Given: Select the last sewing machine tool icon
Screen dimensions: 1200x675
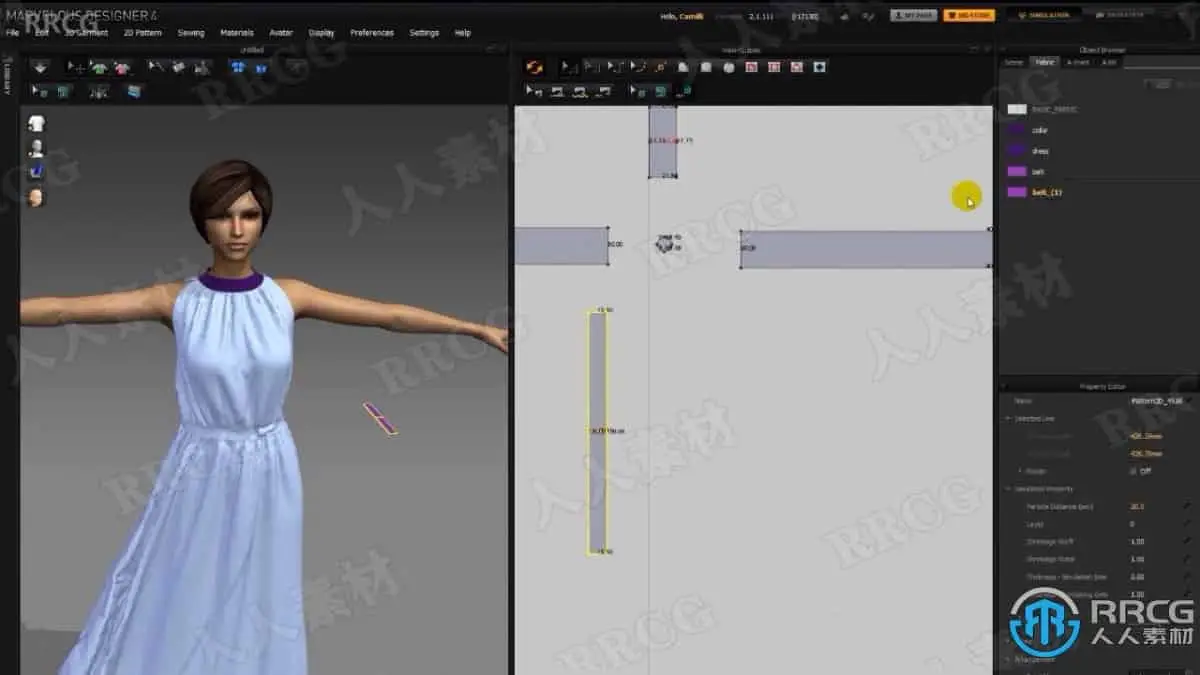Looking at the screenshot, I should (x=604, y=91).
